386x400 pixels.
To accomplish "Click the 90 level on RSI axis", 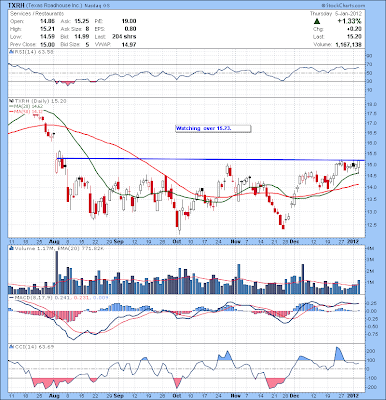I will [370, 56].
